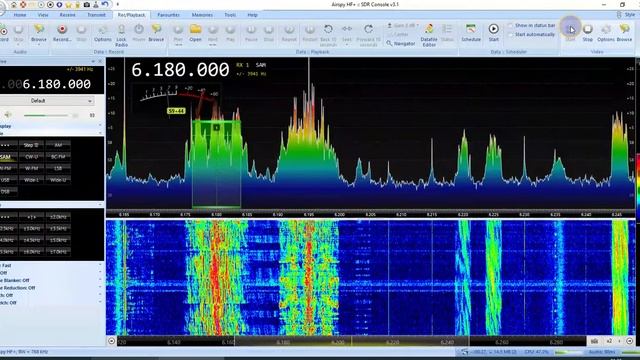Click the circular button left of bottom frequency bar
The image size is (640, 360).
(x=111, y=341)
